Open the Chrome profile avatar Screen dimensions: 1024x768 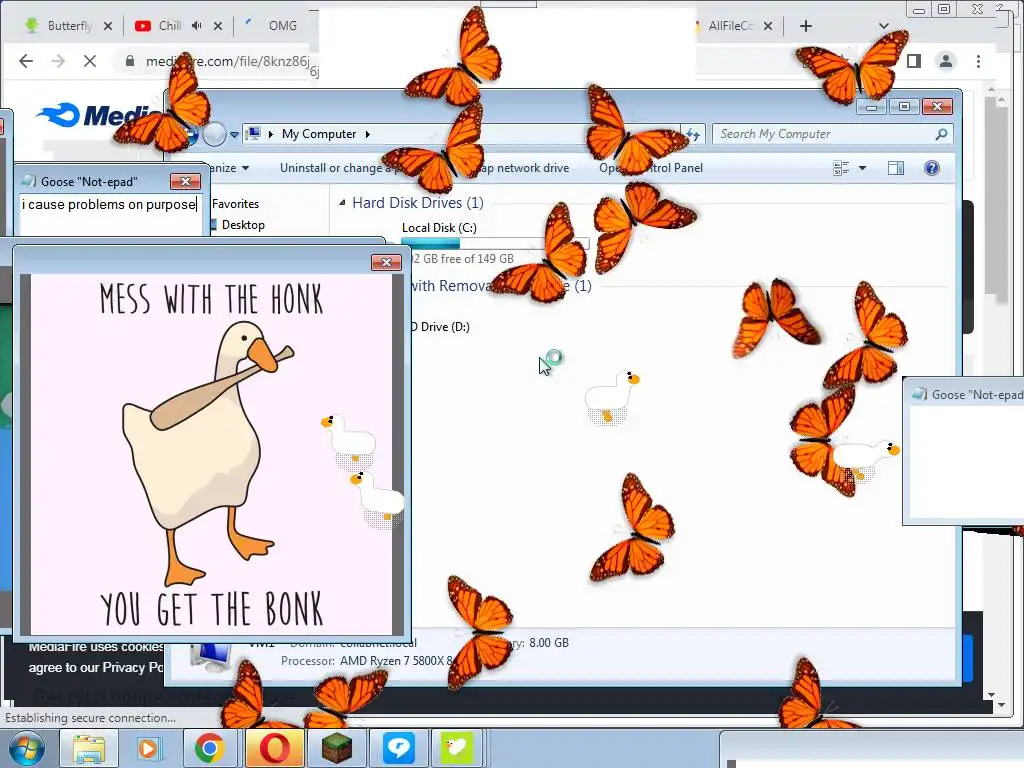(x=945, y=61)
